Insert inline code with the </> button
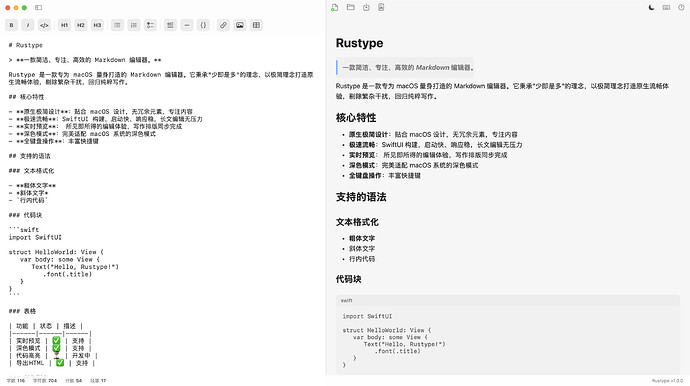The height and width of the screenshot is (386, 690). click(44, 25)
